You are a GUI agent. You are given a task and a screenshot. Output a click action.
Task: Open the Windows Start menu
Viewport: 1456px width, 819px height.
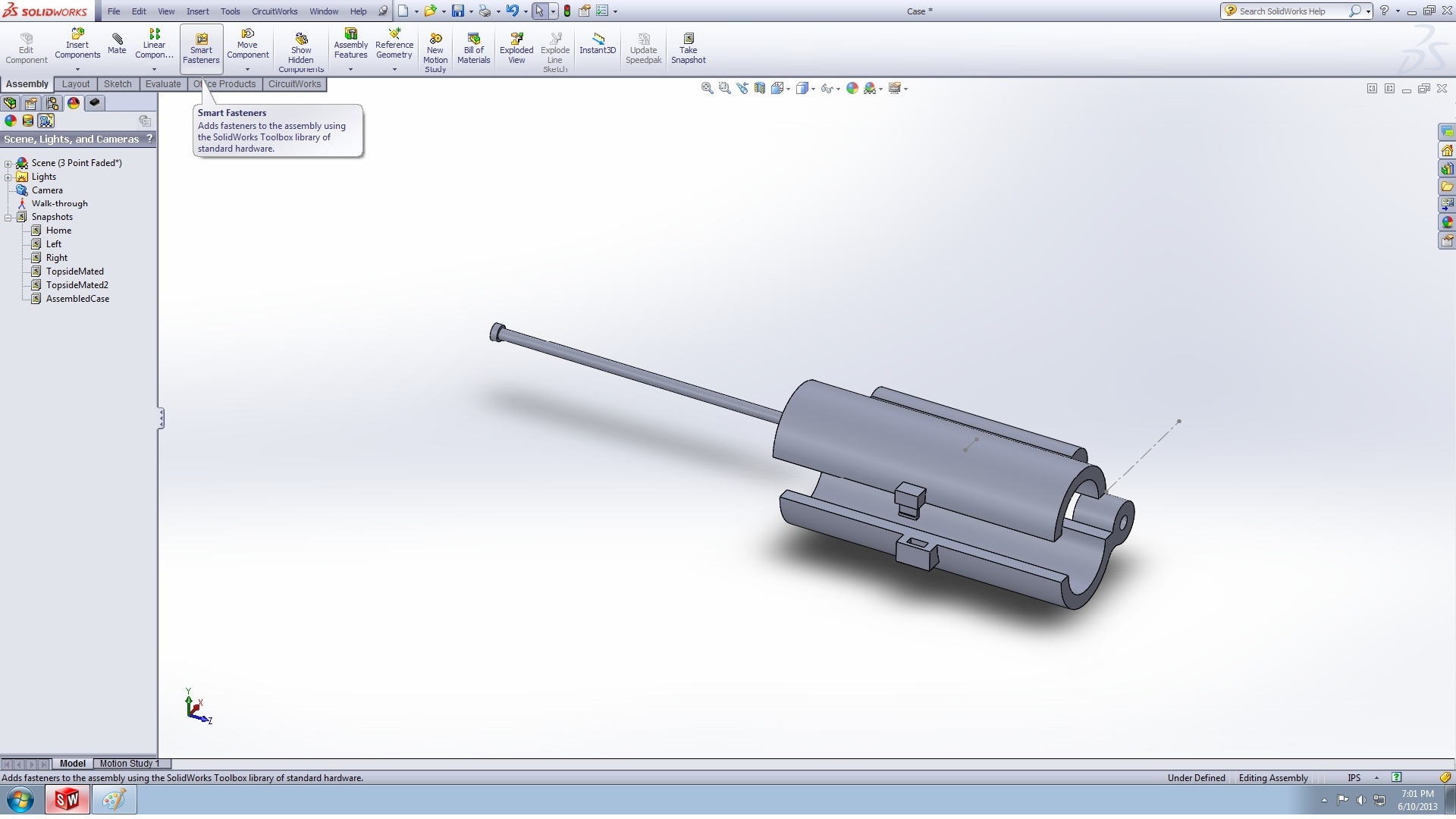tap(20, 799)
